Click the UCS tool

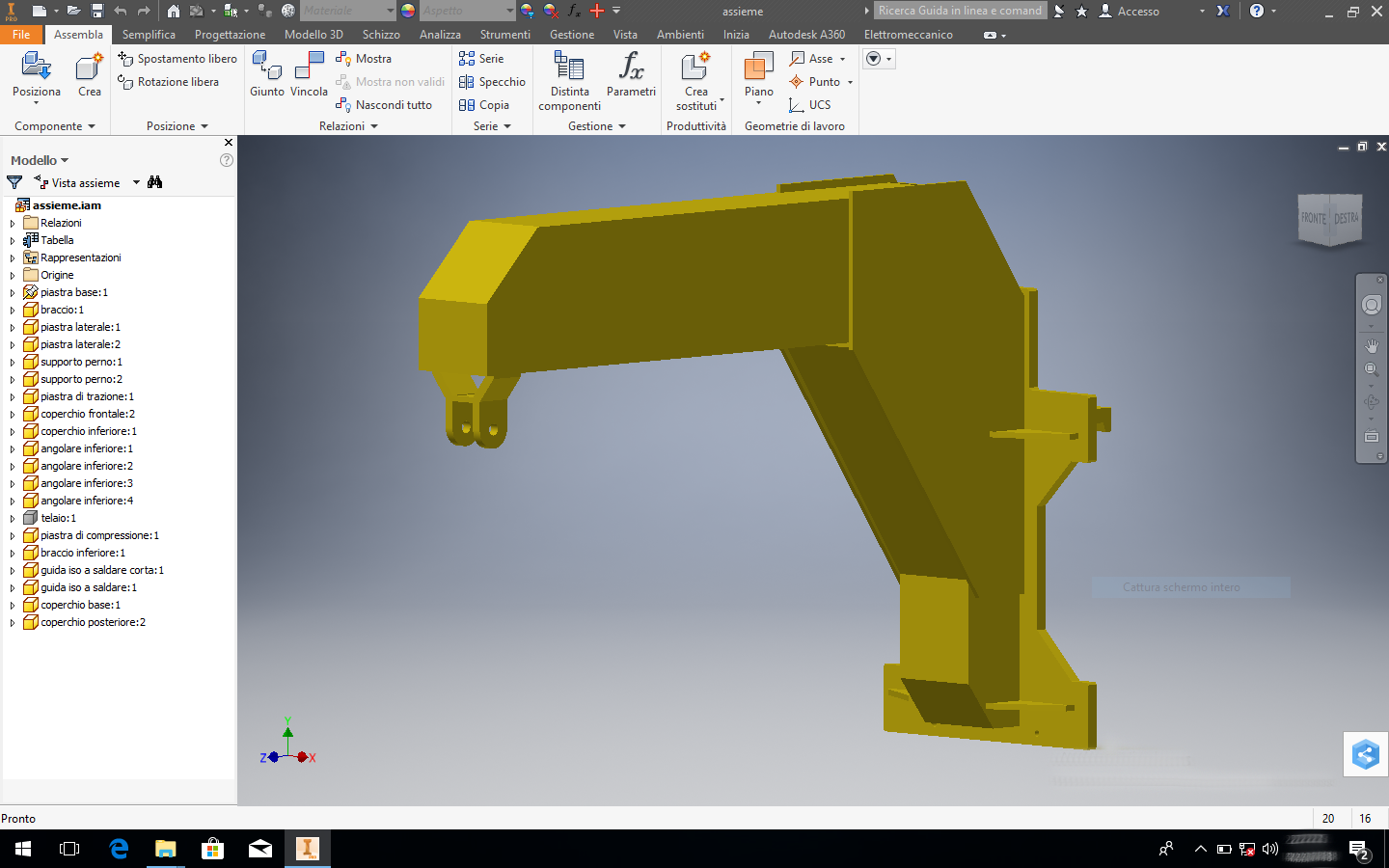coord(809,105)
